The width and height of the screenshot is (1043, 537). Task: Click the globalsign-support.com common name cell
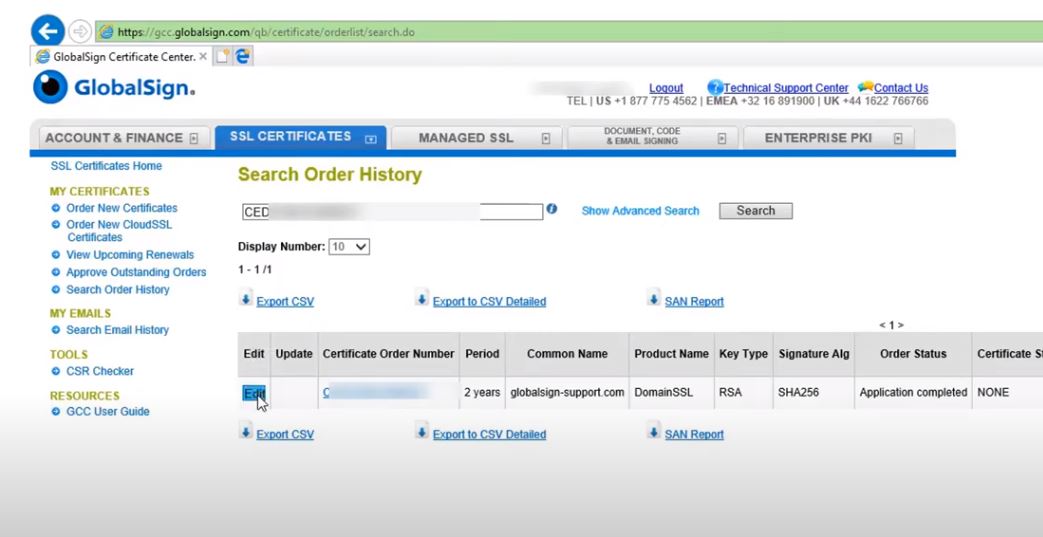point(567,393)
